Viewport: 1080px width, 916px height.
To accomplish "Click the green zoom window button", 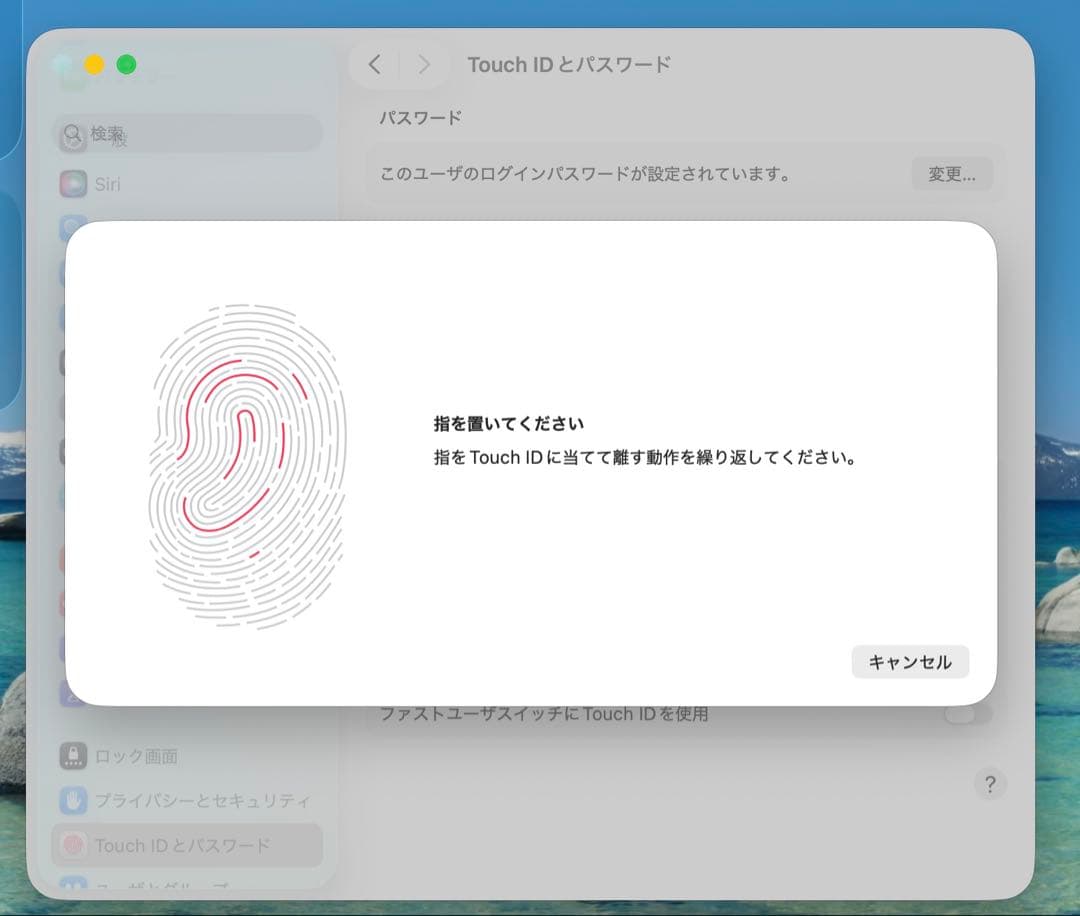I will tap(126, 65).
